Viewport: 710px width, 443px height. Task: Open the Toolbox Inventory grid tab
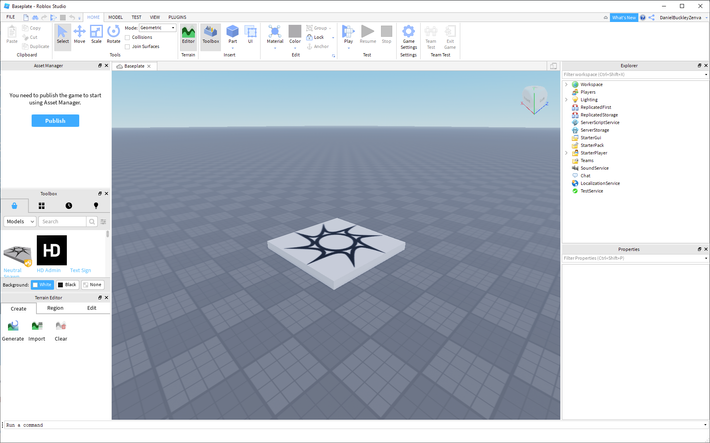41,206
